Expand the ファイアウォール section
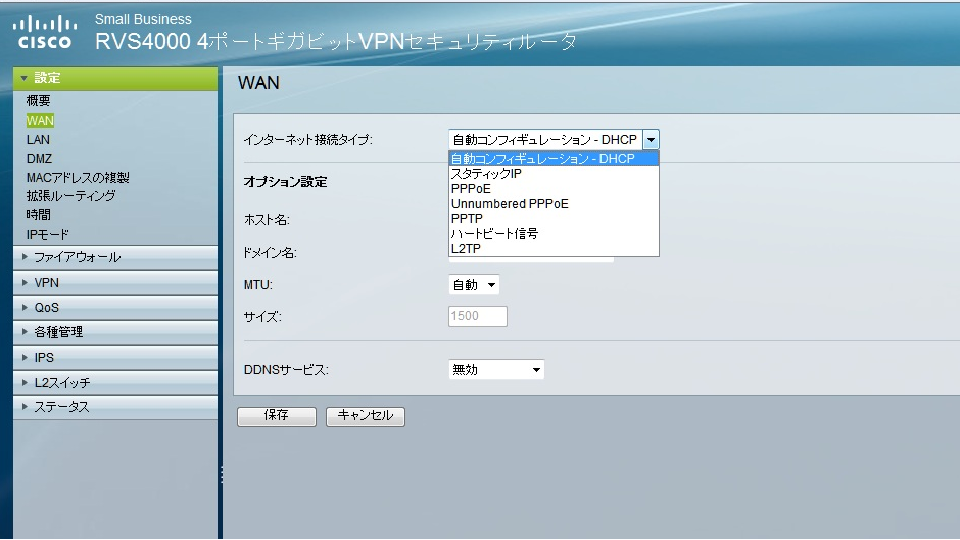 (x=115, y=257)
